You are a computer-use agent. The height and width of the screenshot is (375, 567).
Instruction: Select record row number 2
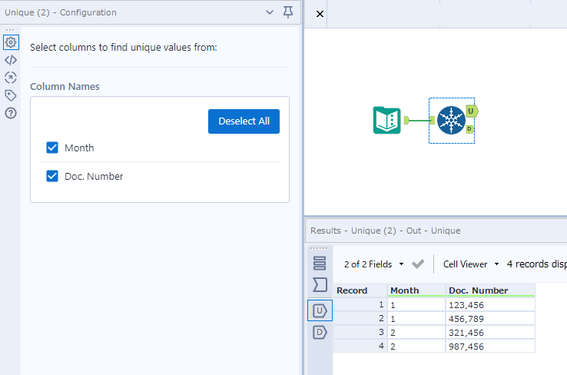coord(360,319)
